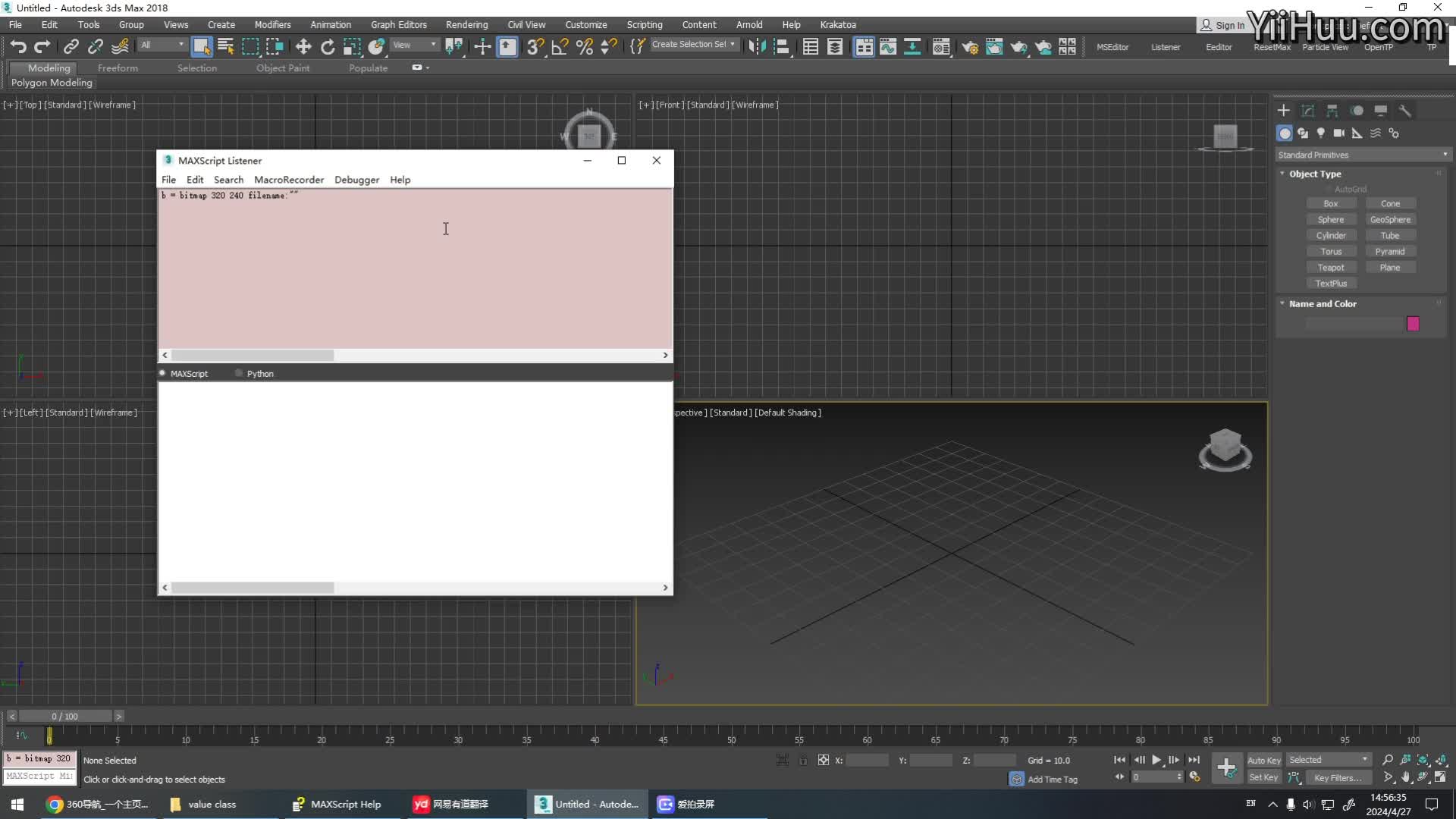
Task: Click the Listener icon in toolbar
Action: [x=1165, y=47]
